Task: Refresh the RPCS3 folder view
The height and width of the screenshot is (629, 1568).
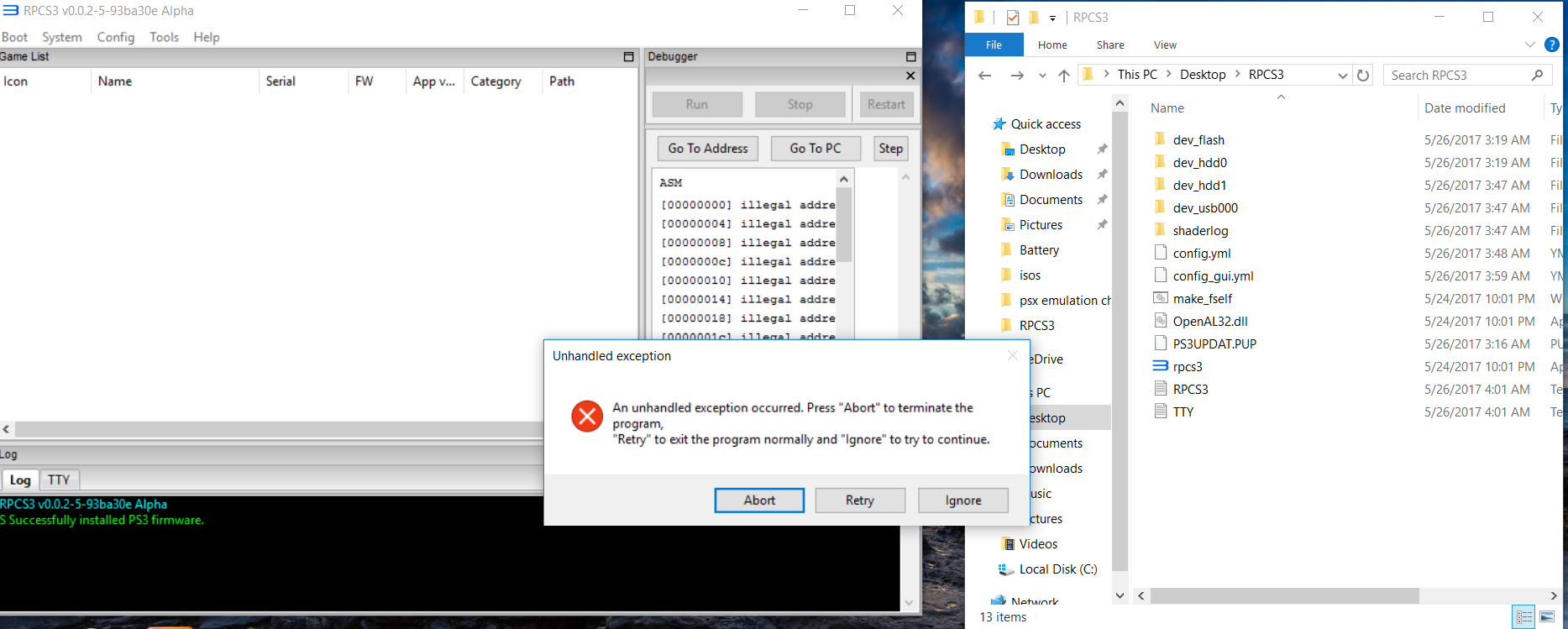Action: pos(1363,76)
